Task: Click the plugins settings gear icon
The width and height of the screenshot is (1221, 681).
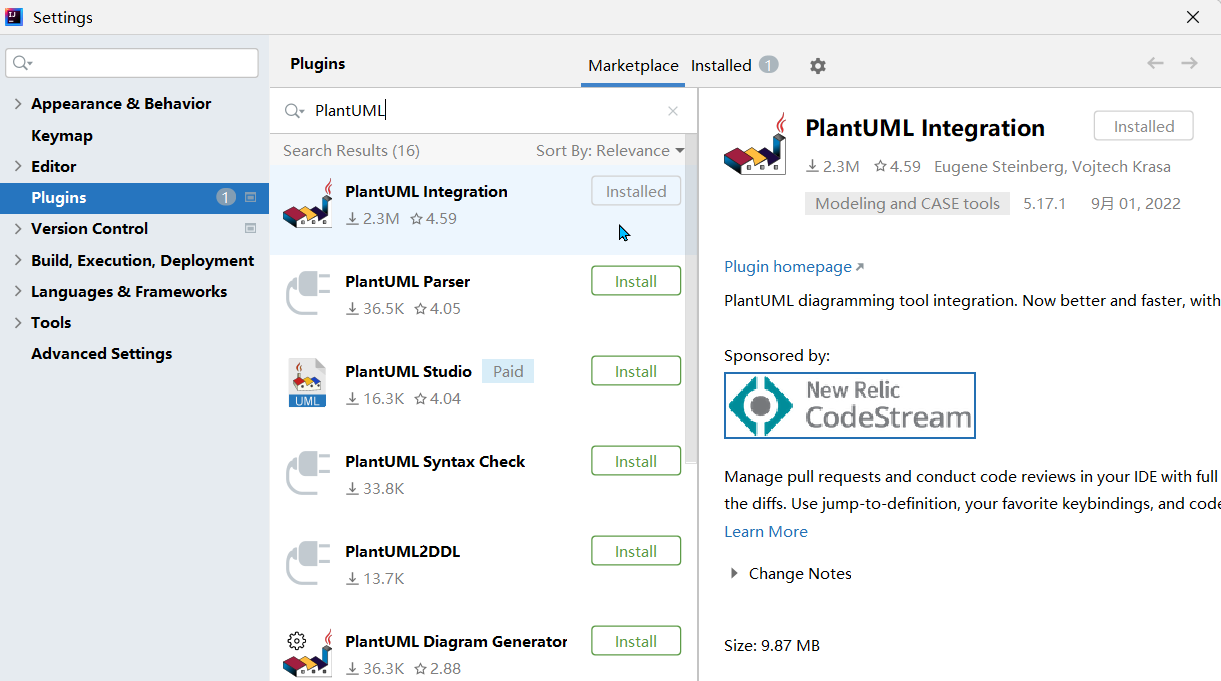Action: point(818,66)
